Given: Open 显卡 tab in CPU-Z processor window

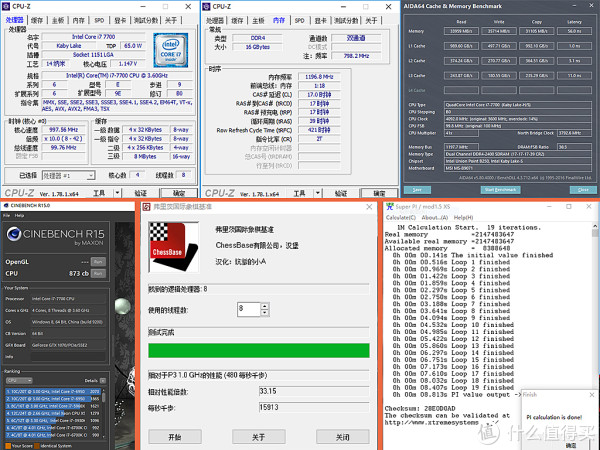Looking at the screenshot, I should click(x=120, y=20).
